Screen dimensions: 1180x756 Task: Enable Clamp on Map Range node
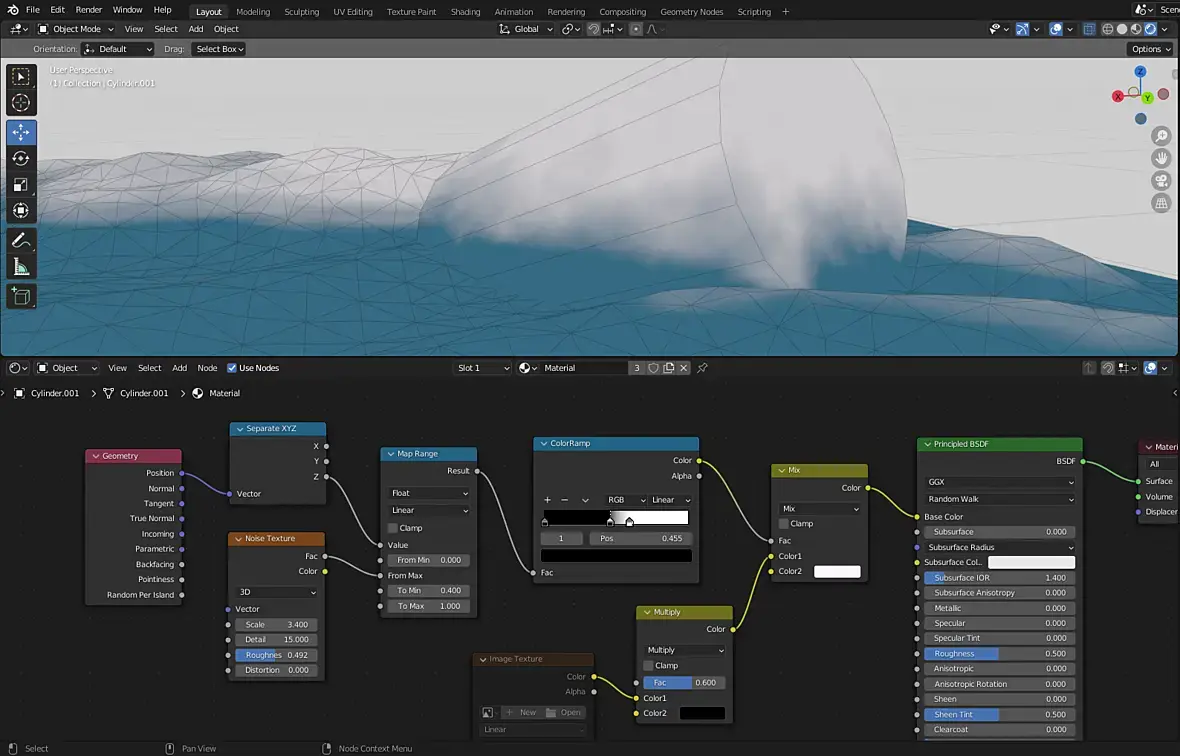[393, 528]
